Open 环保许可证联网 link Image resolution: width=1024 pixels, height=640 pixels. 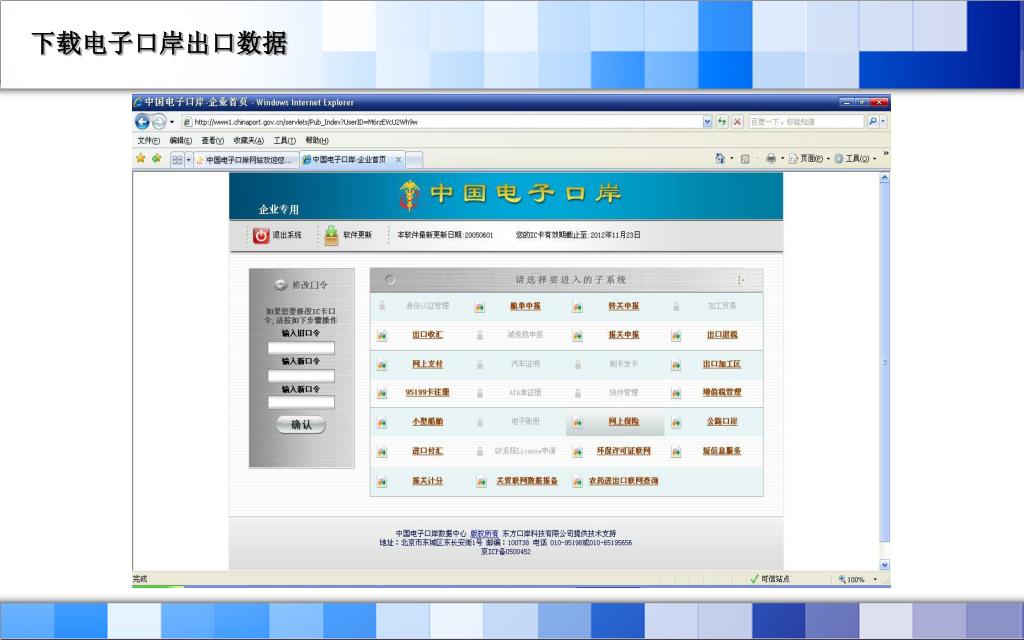tap(624, 451)
